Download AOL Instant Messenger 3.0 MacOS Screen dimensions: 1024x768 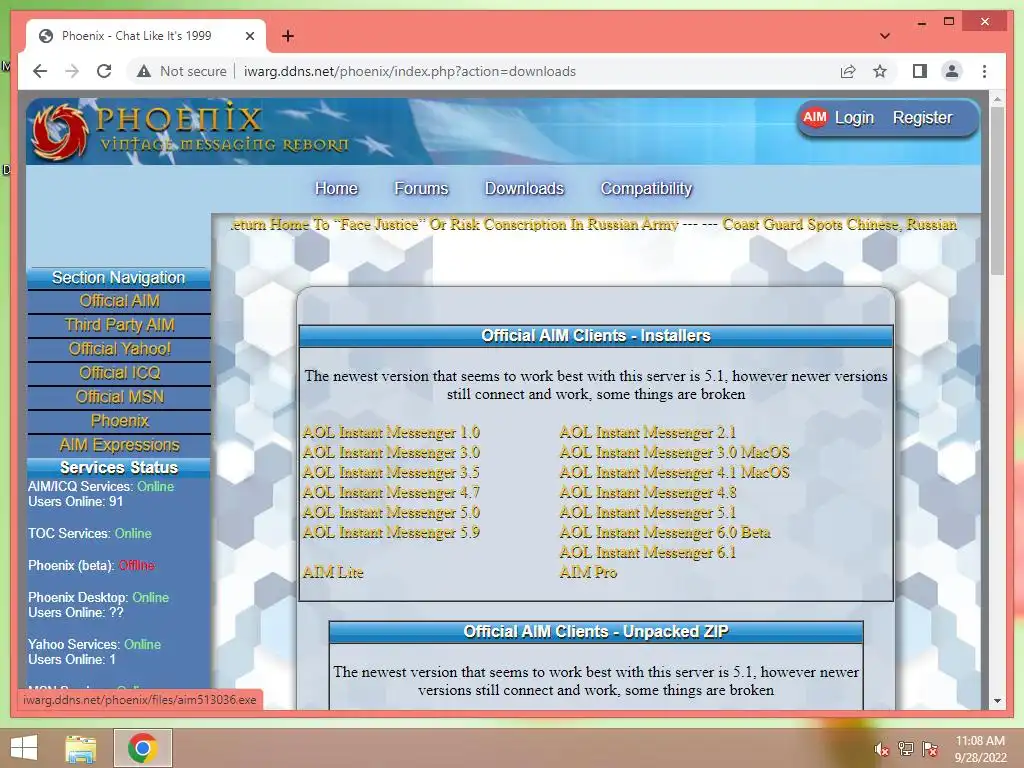click(675, 453)
